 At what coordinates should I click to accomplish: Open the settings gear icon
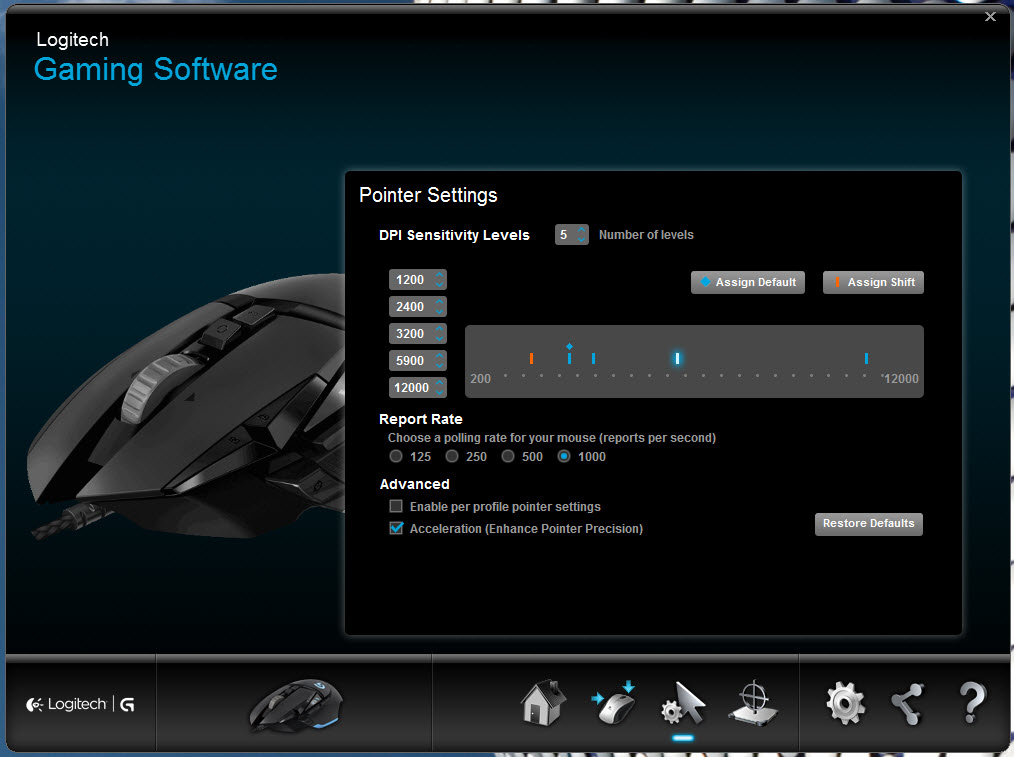pyautogui.click(x=845, y=703)
